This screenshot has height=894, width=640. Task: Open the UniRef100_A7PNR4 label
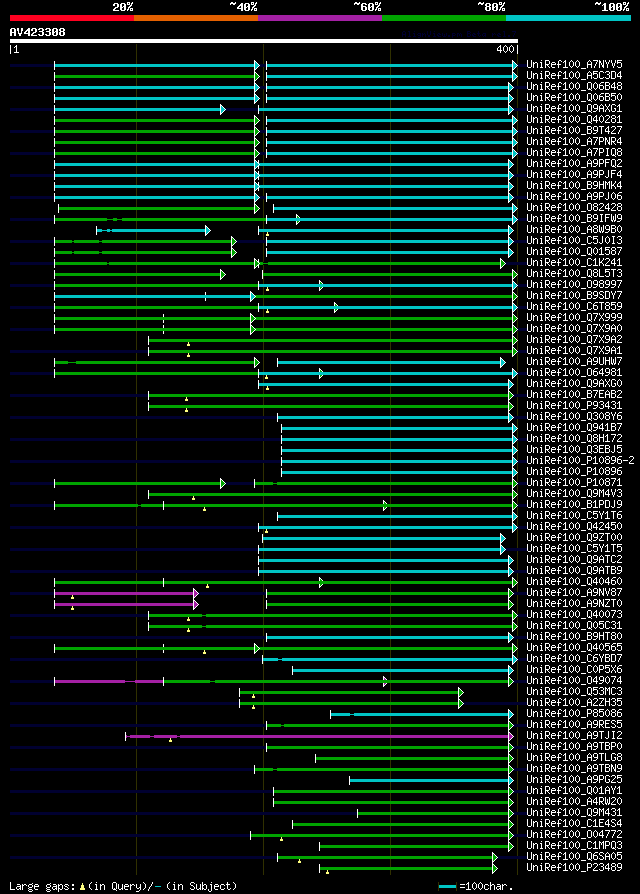pyautogui.click(x=574, y=141)
